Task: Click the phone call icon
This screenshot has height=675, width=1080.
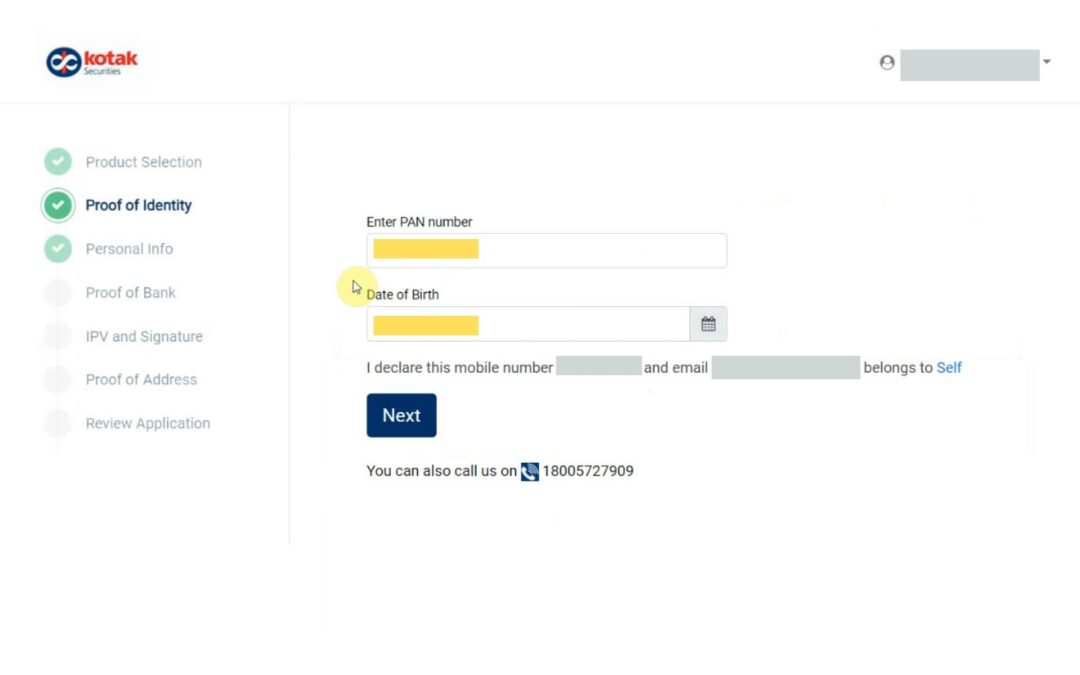Action: coord(530,471)
